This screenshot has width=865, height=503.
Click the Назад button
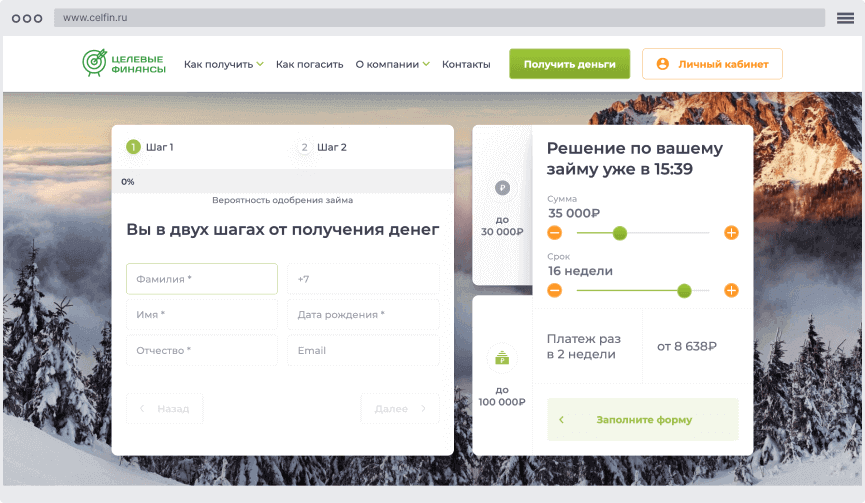coord(164,409)
